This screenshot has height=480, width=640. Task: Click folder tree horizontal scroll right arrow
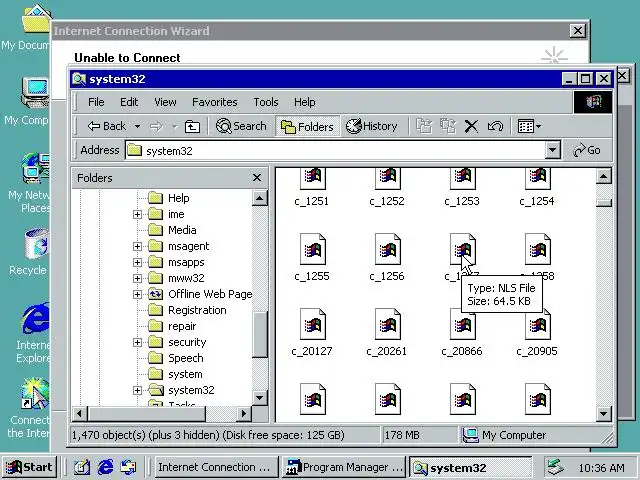pos(244,414)
